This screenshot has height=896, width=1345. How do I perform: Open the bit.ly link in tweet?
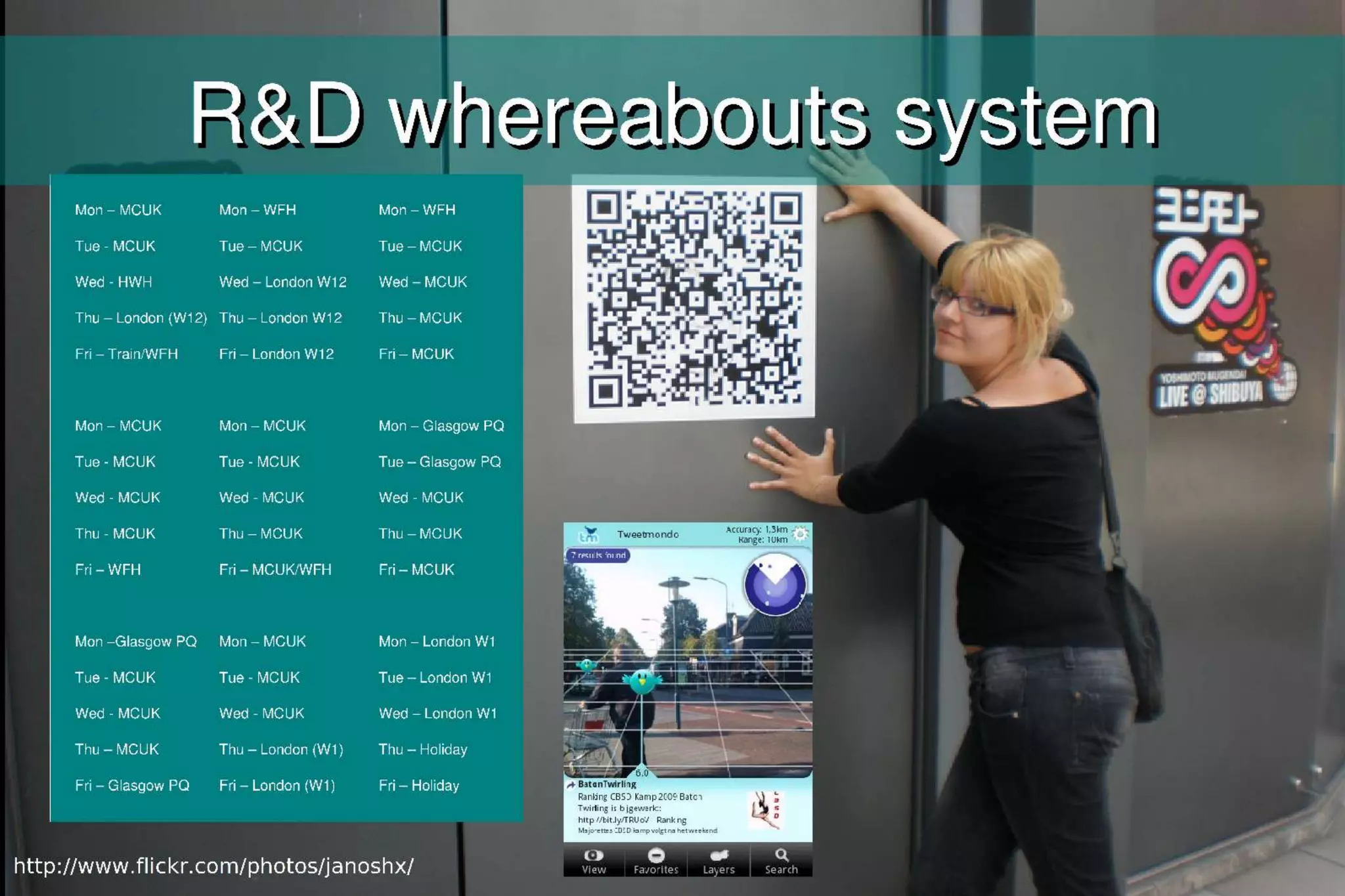pyautogui.click(x=613, y=820)
